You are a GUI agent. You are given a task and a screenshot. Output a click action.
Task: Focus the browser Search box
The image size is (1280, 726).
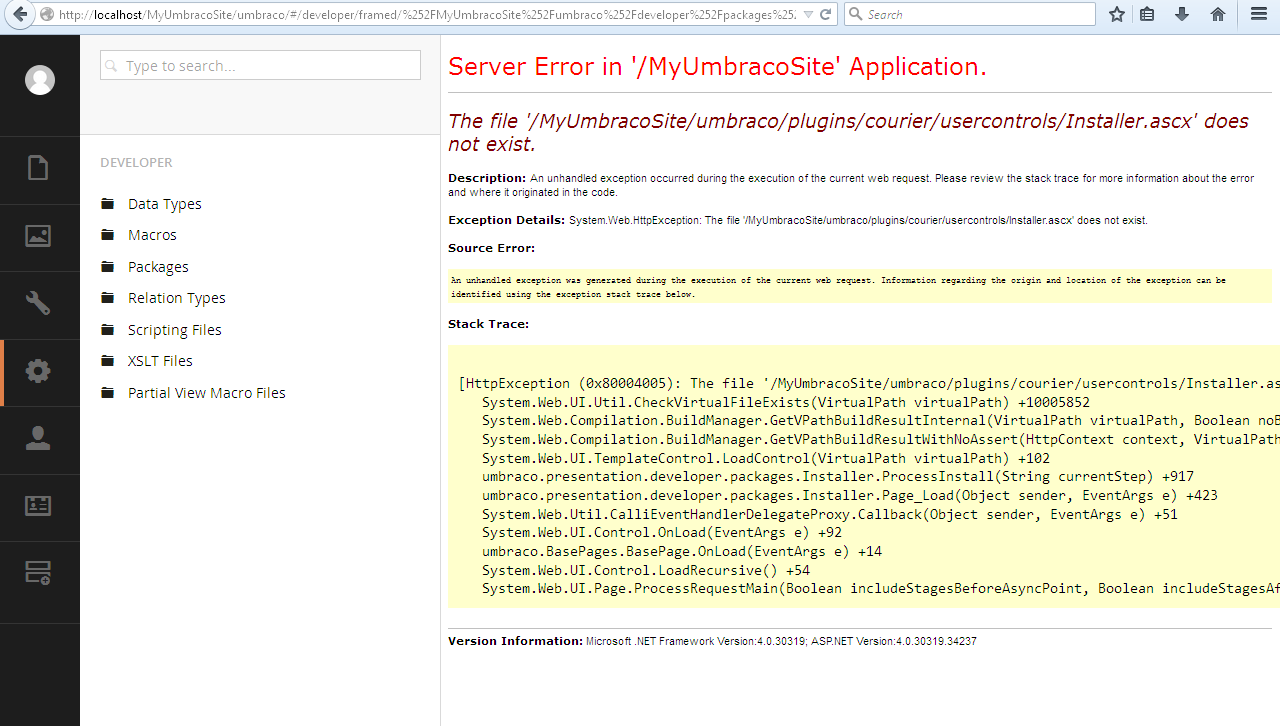tap(970, 15)
